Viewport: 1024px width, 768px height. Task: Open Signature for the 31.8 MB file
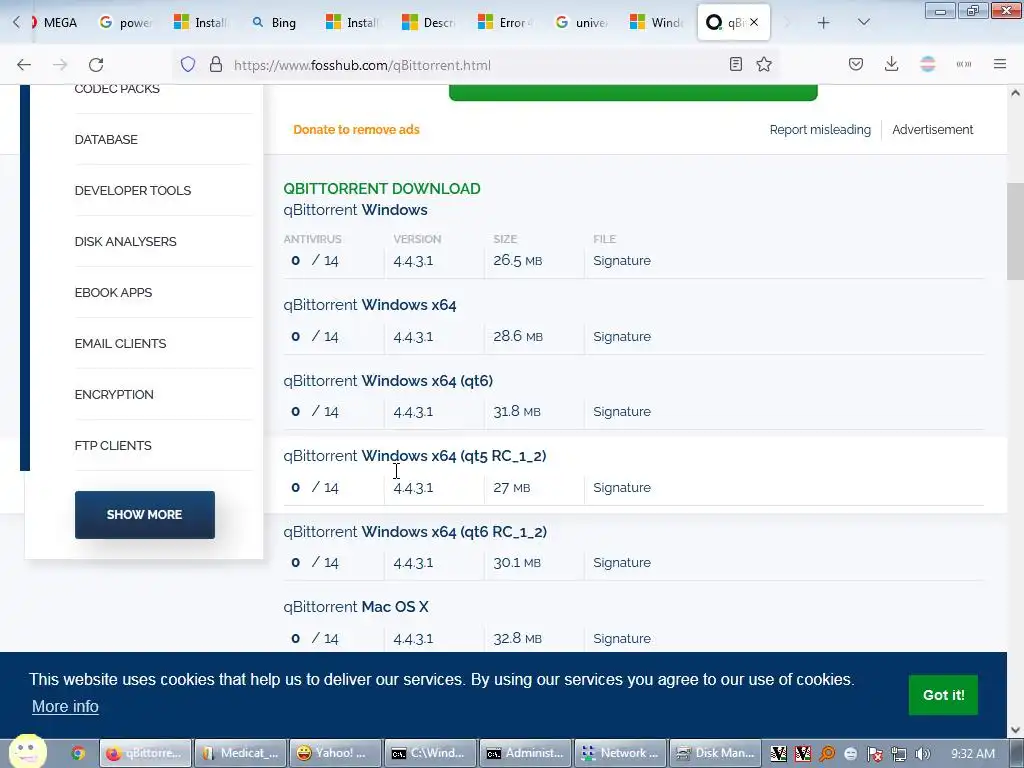click(622, 411)
